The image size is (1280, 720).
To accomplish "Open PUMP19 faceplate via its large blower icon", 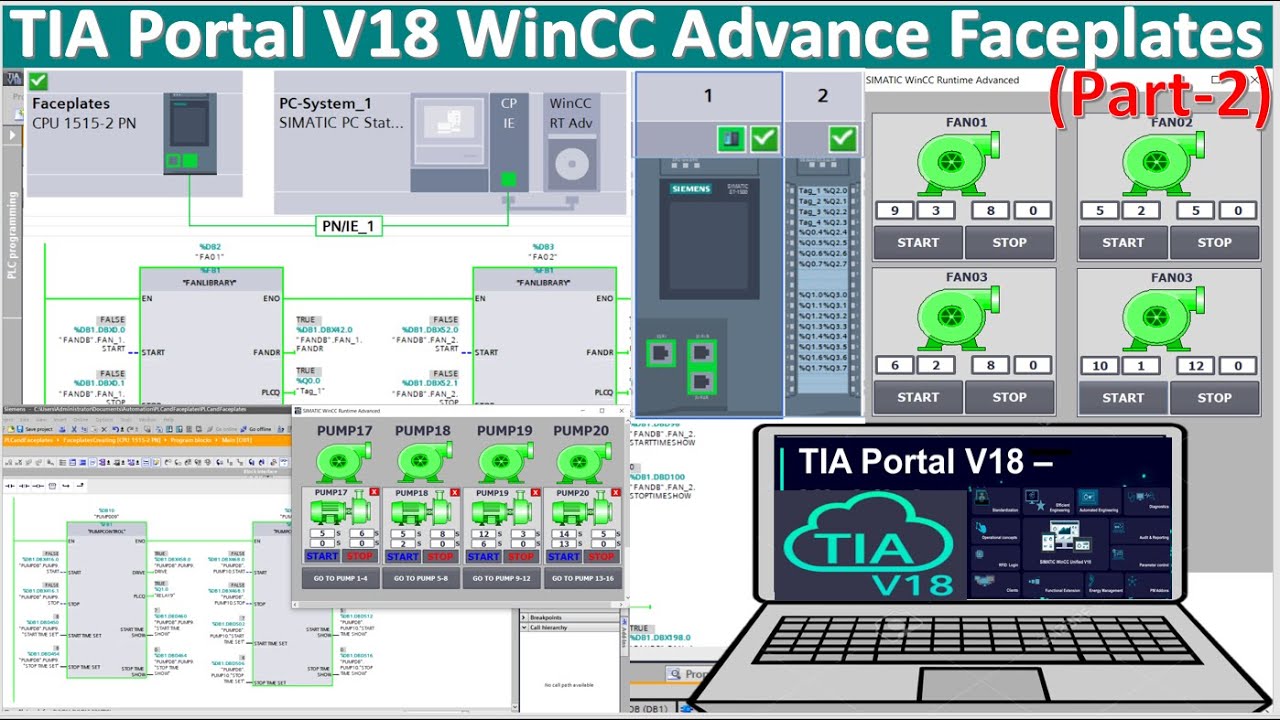I will point(504,463).
